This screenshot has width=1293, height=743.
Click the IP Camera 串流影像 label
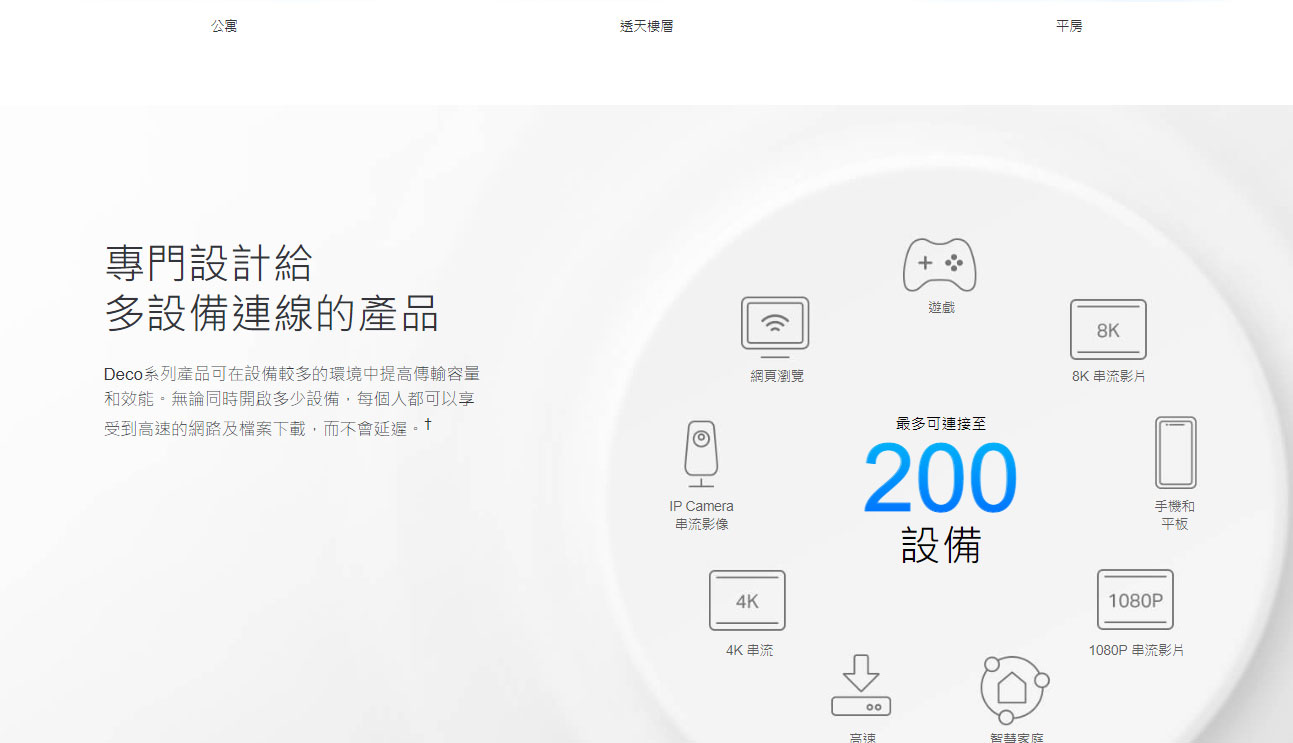coord(701,515)
